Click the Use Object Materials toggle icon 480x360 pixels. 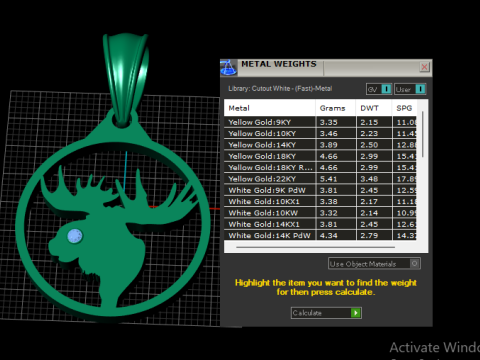(x=414, y=264)
